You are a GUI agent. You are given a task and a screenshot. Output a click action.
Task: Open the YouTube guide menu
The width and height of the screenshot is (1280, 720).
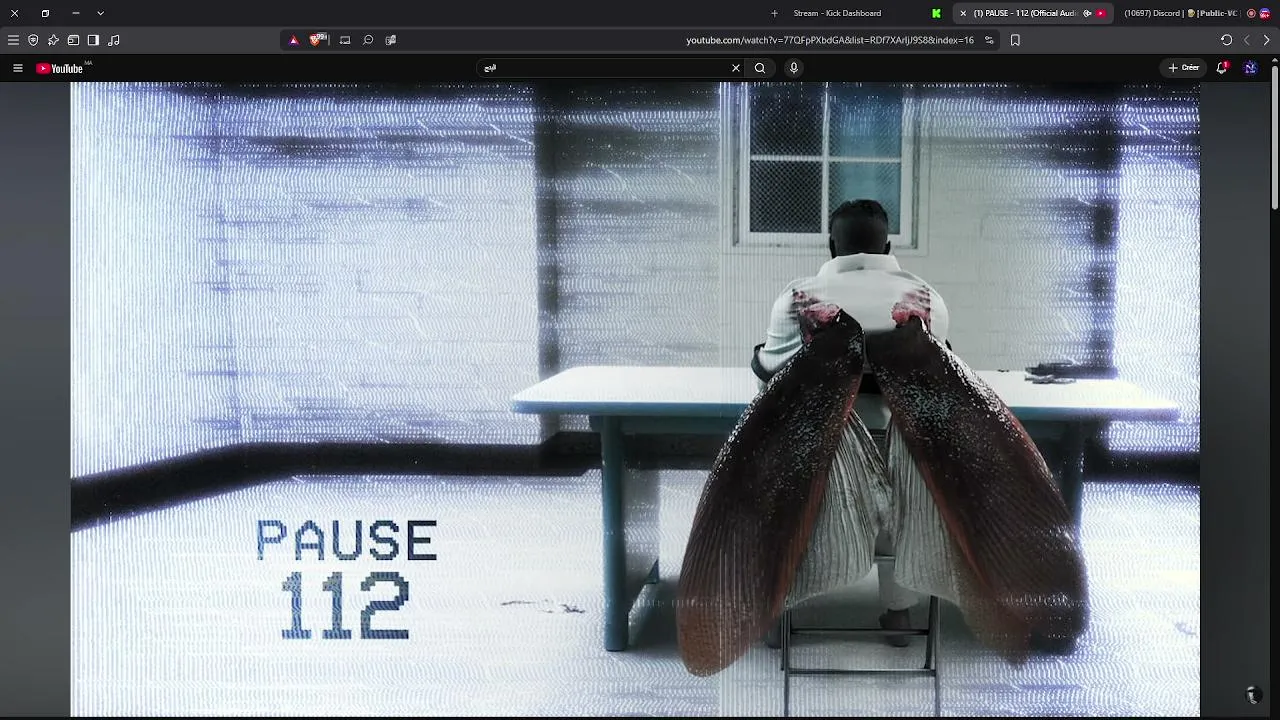click(17, 68)
